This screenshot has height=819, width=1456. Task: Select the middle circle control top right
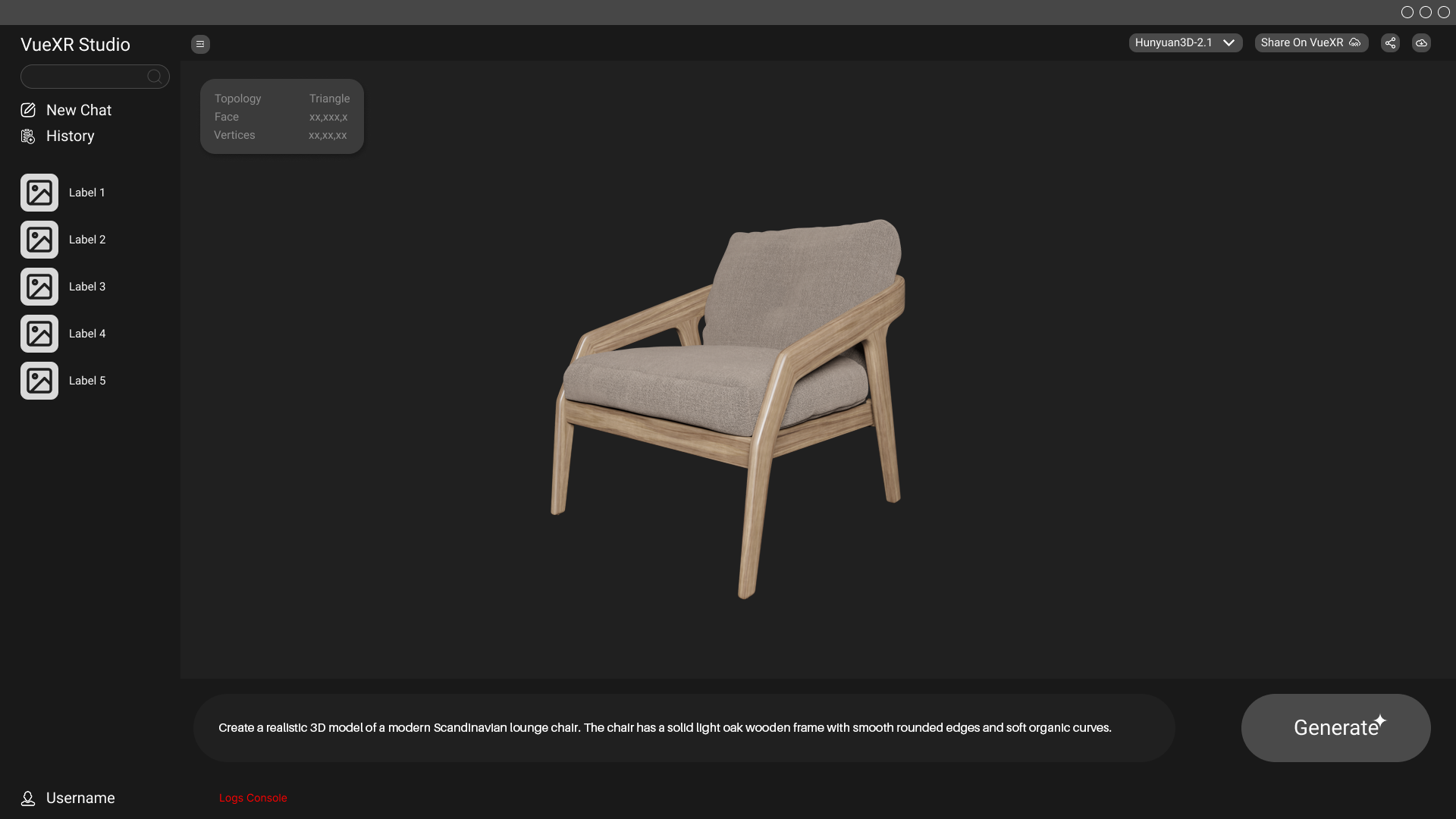pos(1426,12)
